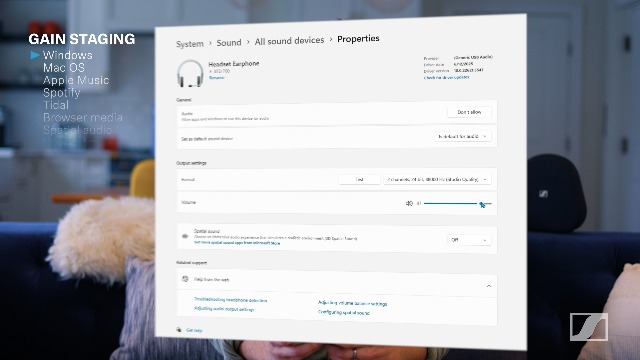Click the Test format button
The width and height of the screenshot is (640, 360).
[x=359, y=179]
